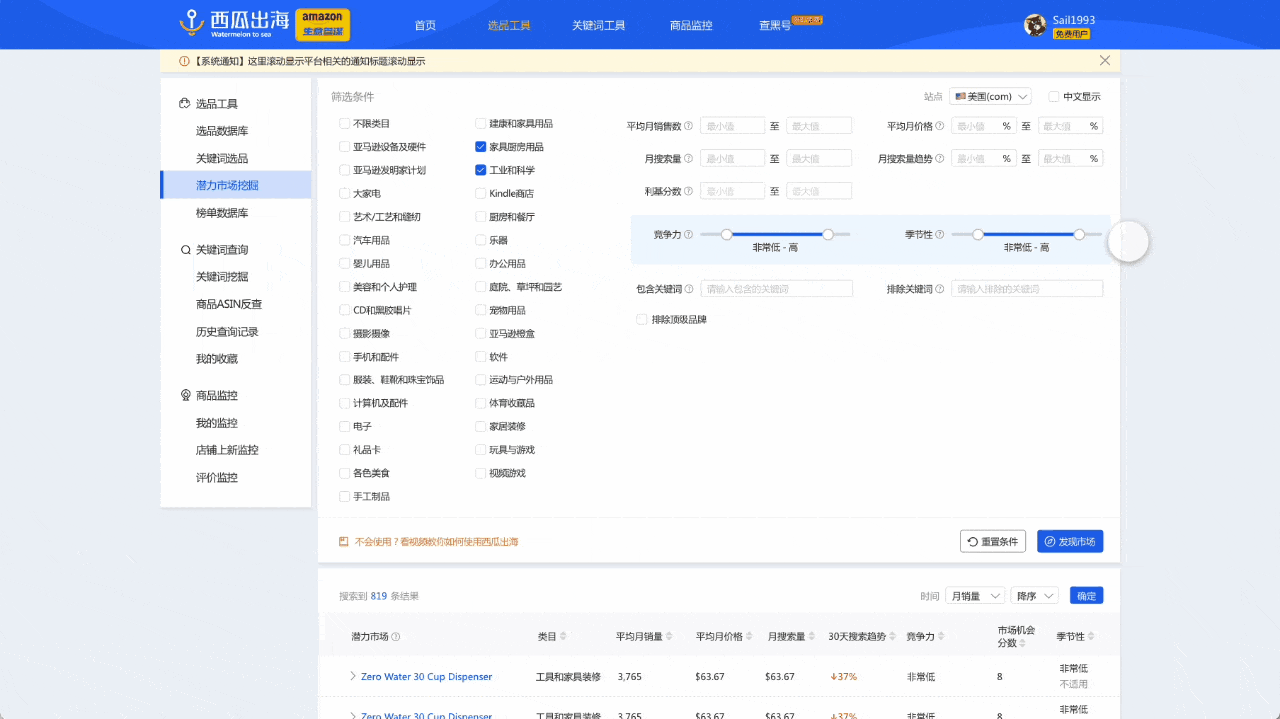Click help icon beside 竞争力 slider

[688, 234]
